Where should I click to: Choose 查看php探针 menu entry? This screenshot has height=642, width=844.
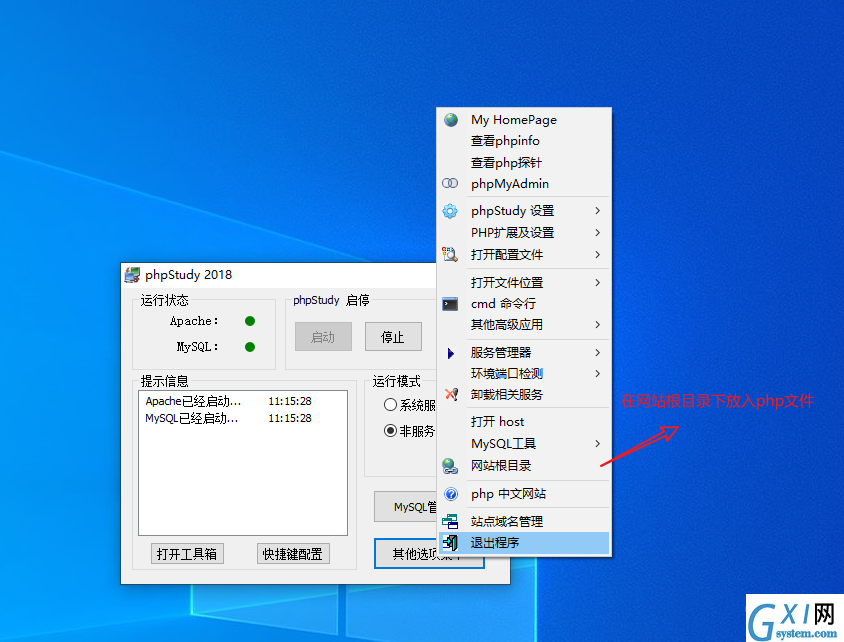[x=524, y=163]
